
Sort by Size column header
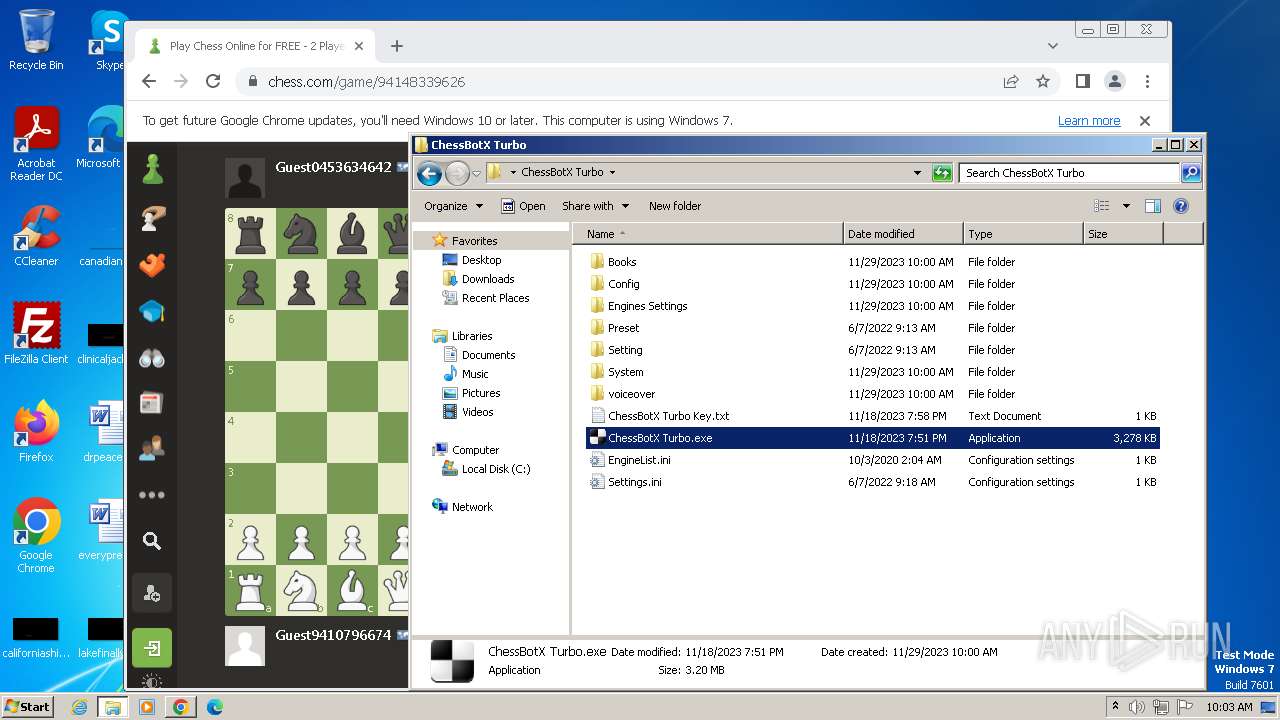[x=1124, y=234]
